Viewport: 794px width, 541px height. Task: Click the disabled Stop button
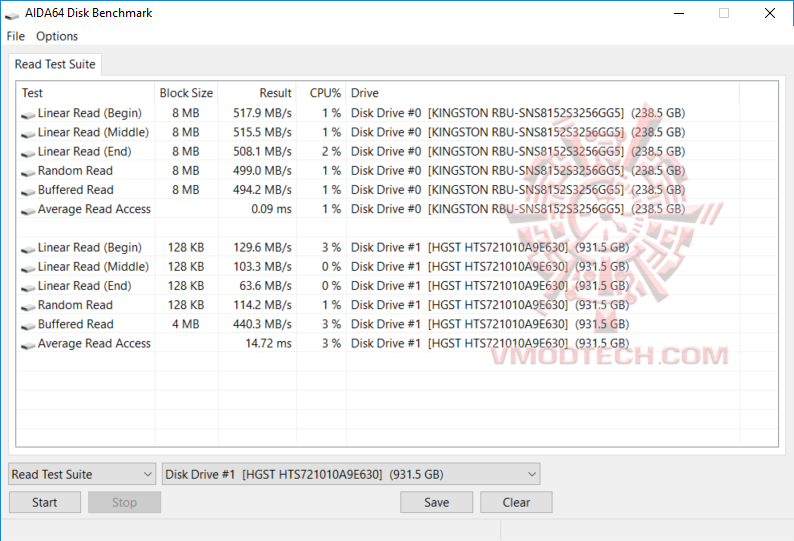tap(125, 503)
